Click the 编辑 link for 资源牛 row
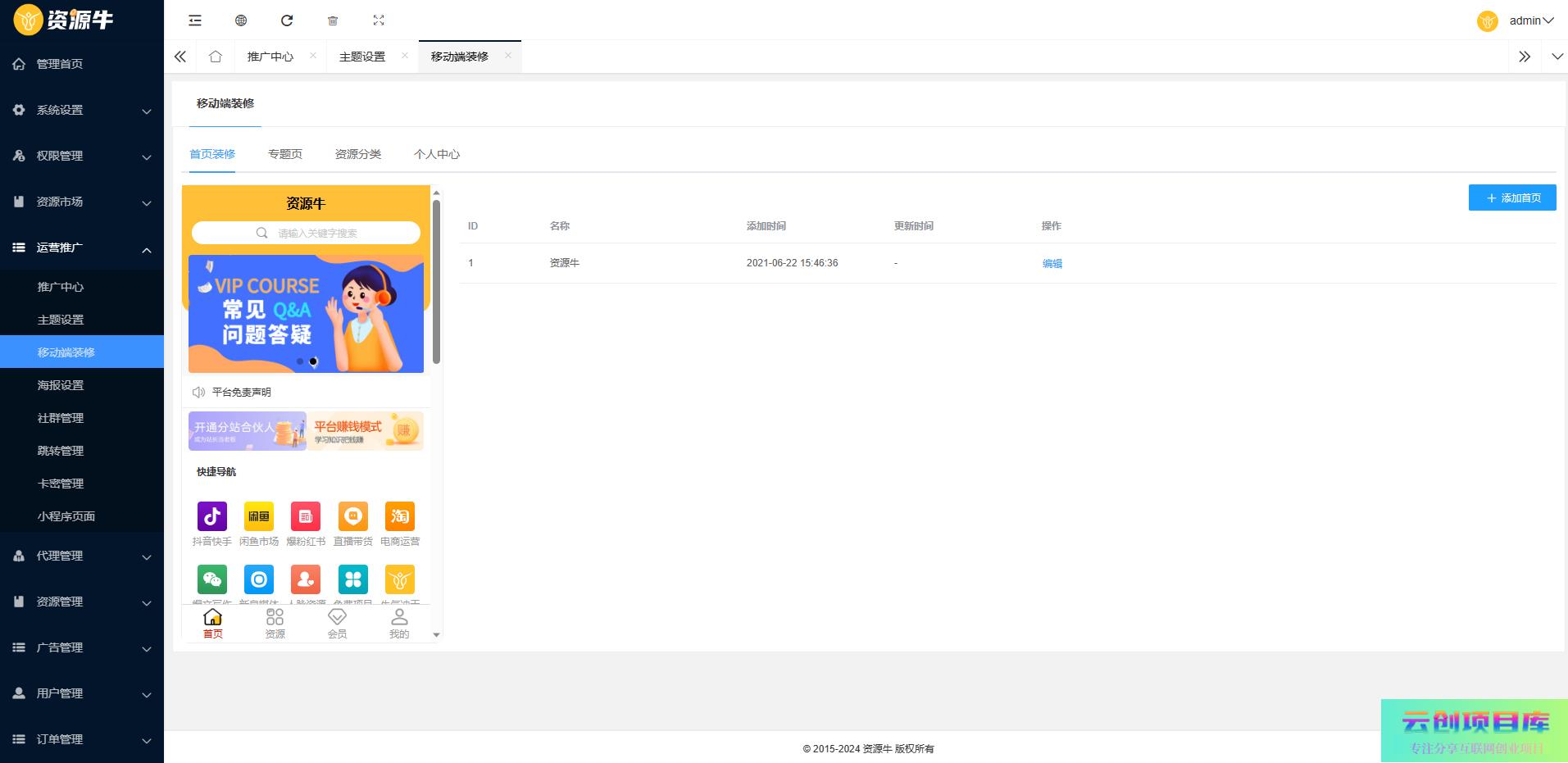Image resolution: width=1568 pixels, height=763 pixels. click(x=1052, y=263)
